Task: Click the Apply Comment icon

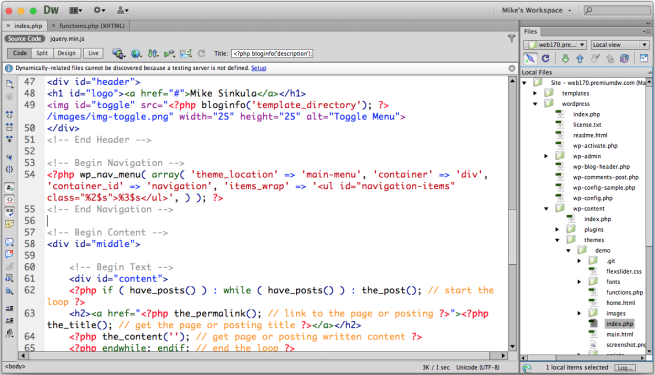Action: 9,242
